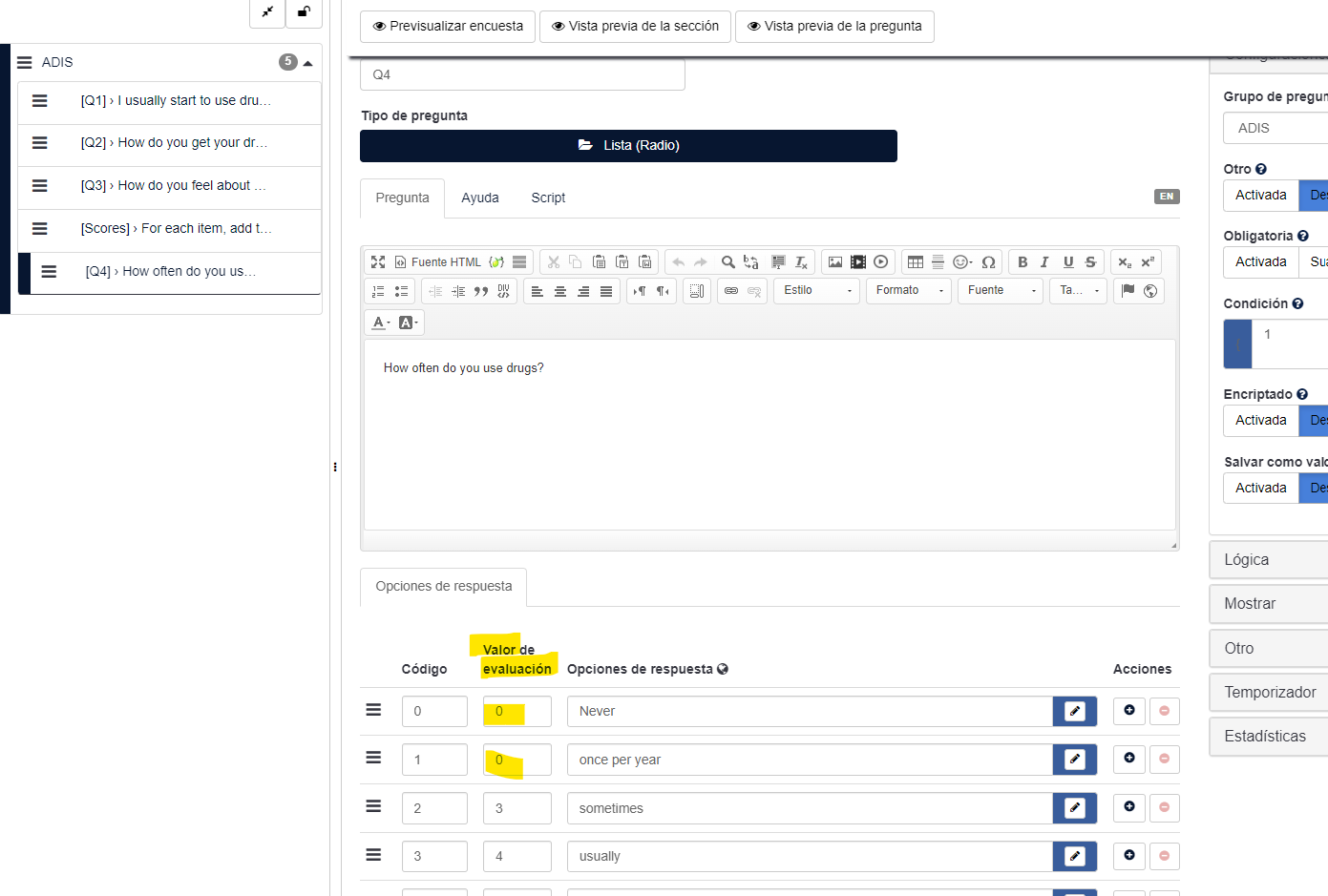Insert an image using the toolbar
This screenshot has width=1328, height=896.
(x=835, y=262)
